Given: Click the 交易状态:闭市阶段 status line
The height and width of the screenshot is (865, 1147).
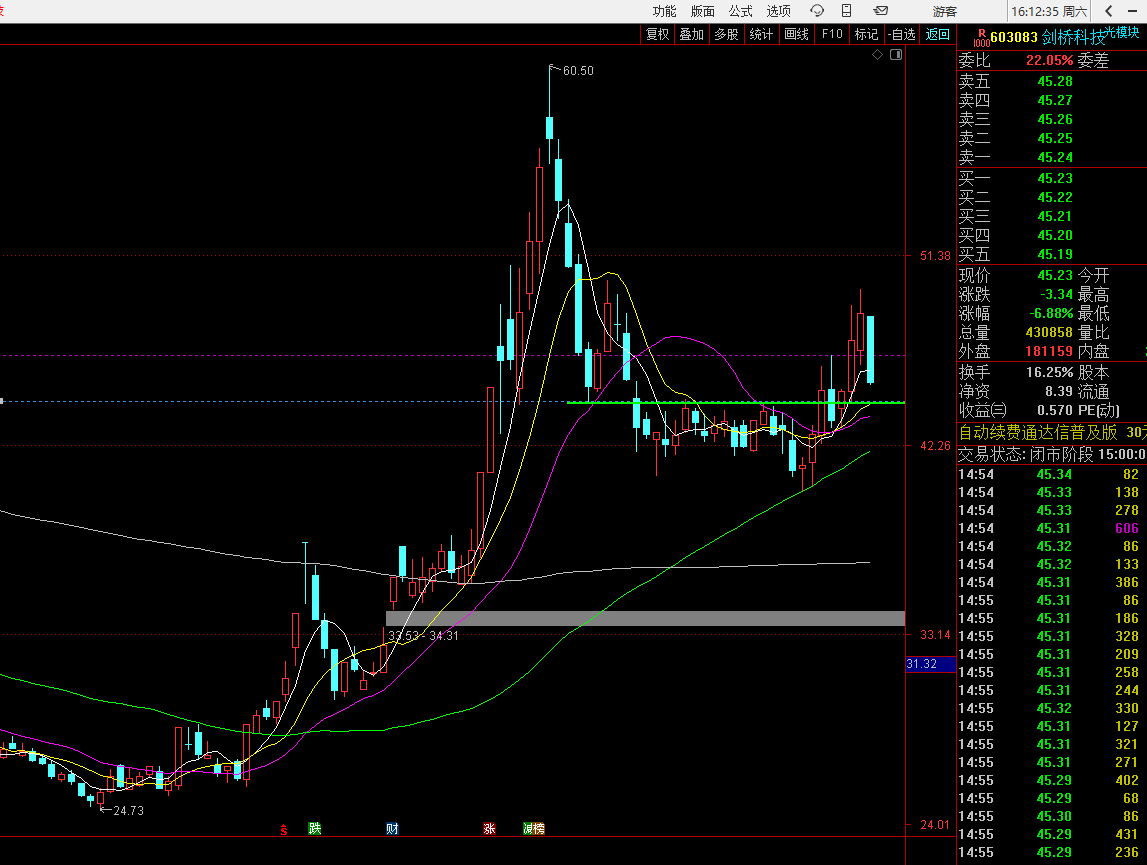Looking at the screenshot, I should click(x=1026, y=454).
